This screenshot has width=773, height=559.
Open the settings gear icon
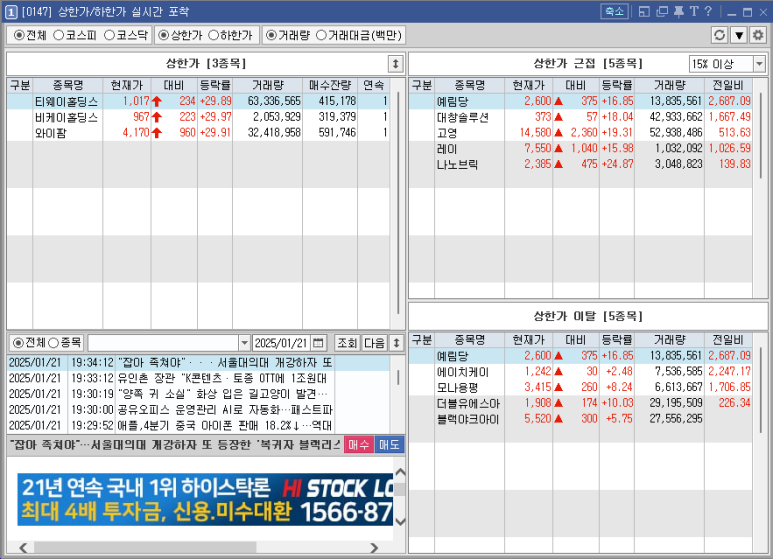click(x=758, y=35)
